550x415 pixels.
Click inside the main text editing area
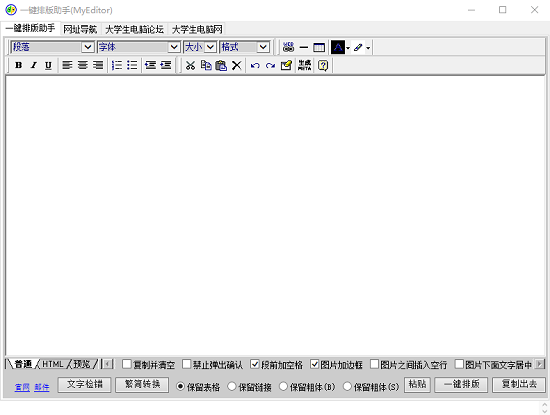point(275,215)
